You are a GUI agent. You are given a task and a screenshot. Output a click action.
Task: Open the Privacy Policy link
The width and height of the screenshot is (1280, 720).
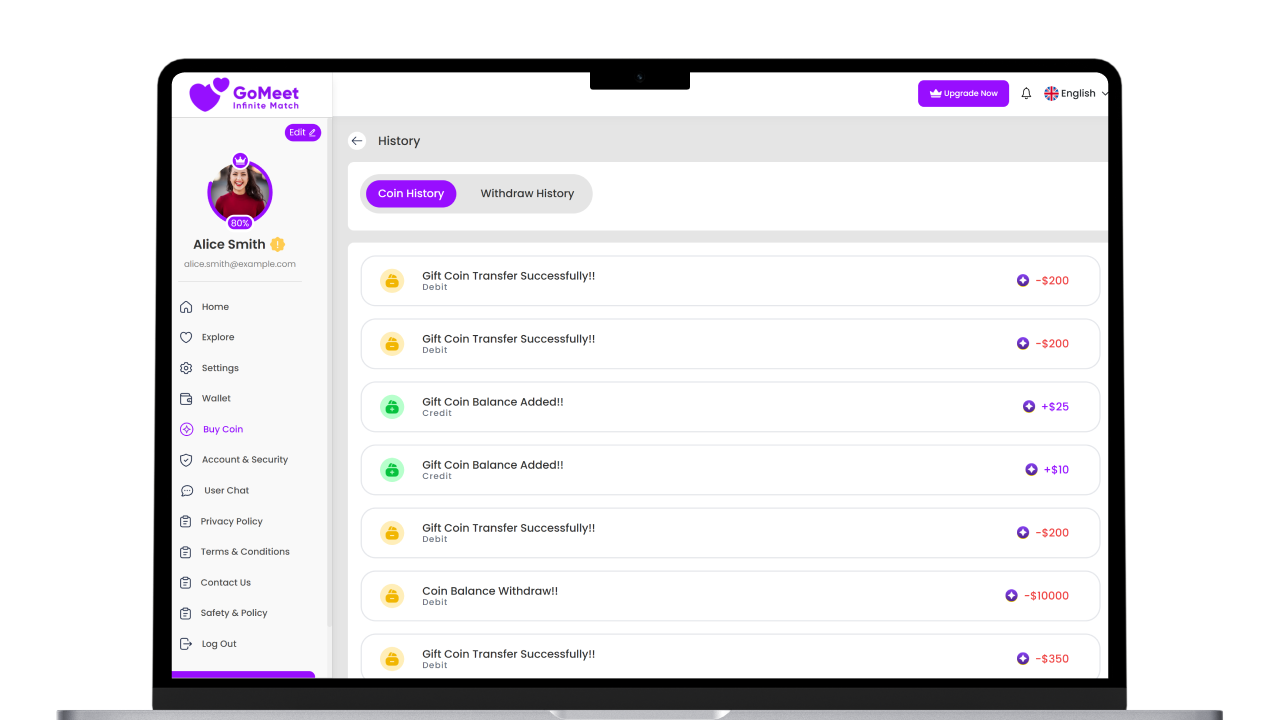coord(231,521)
